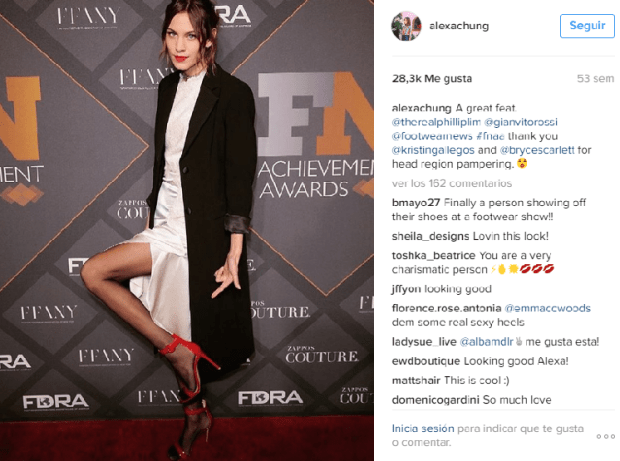Open alexachung profile avatar picture
The height and width of the screenshot is (461, 620).
(x=406, y=26)
